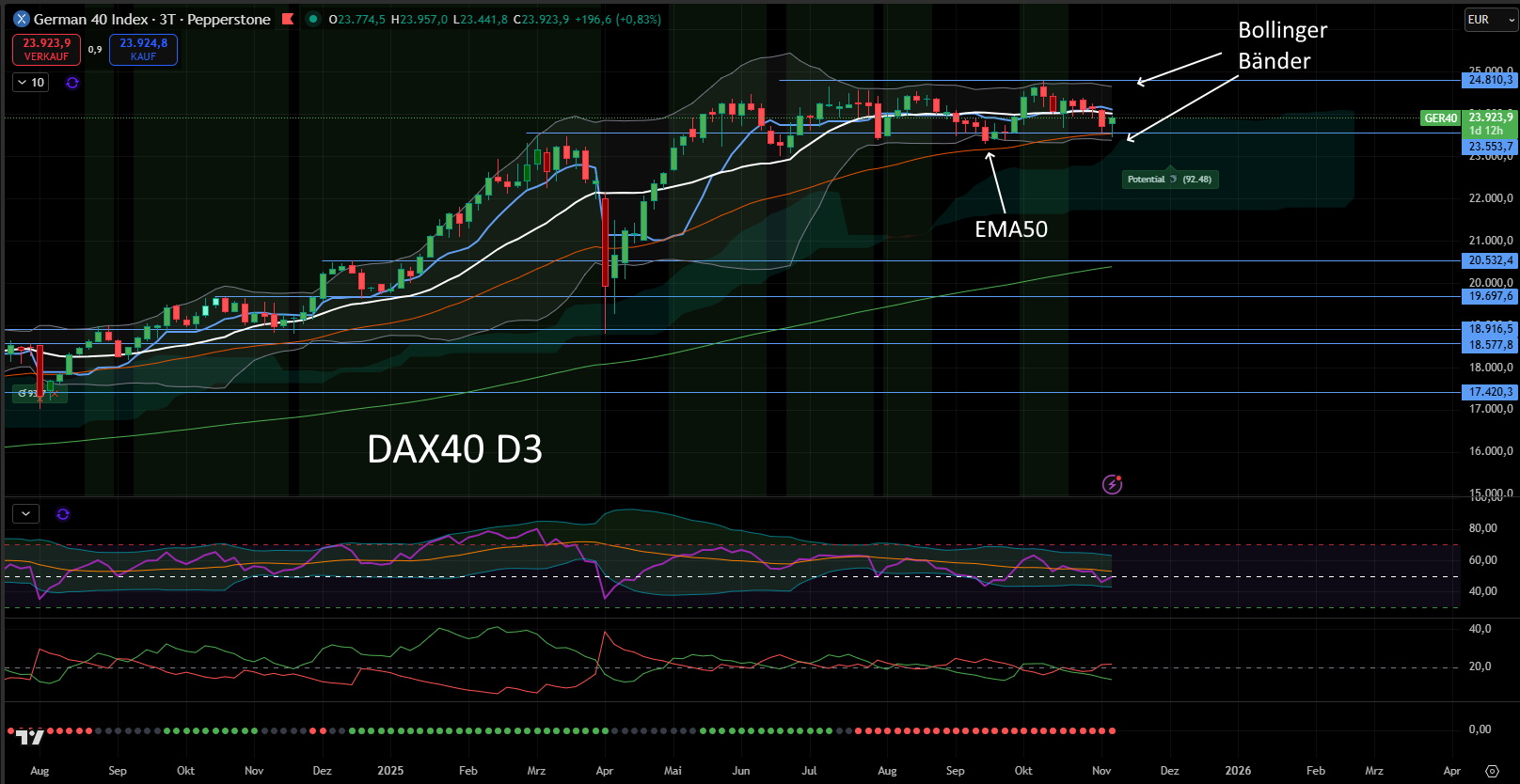Select the Bollinger Bänder text annotation

coord(1281,45)
